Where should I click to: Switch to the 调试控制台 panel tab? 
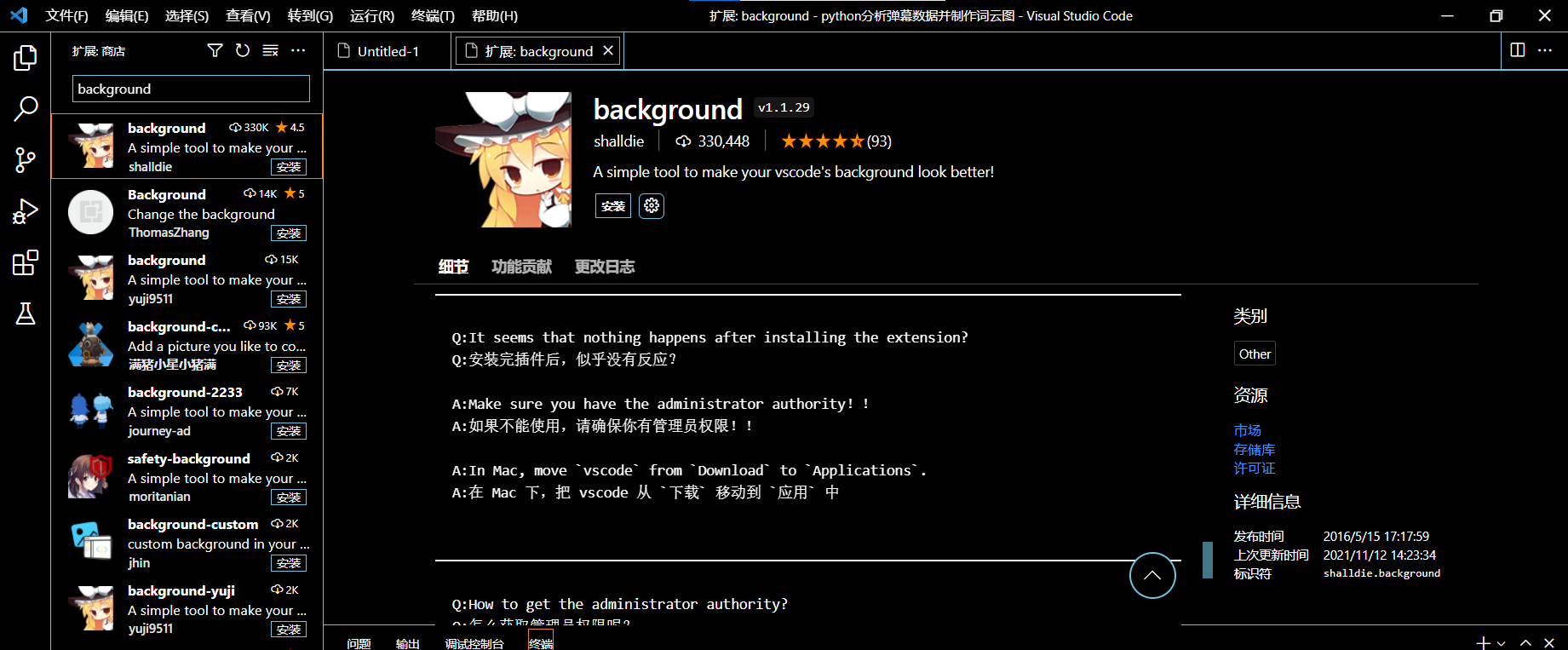pos(474,643)
